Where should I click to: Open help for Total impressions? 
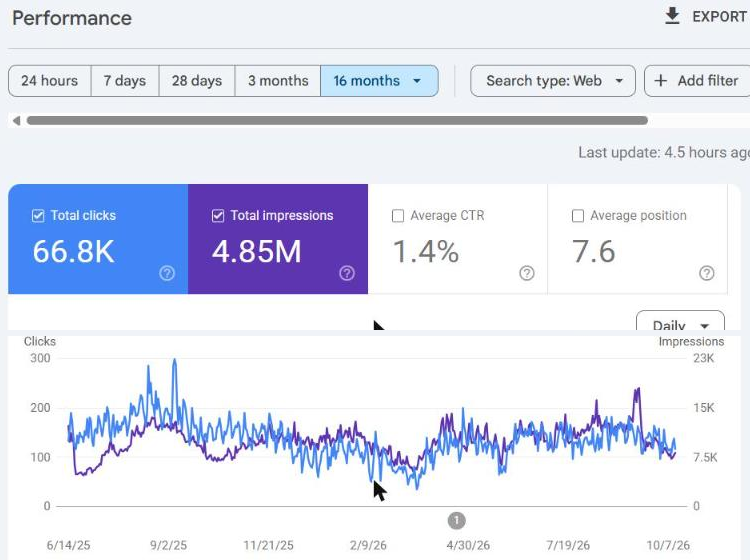347,273
